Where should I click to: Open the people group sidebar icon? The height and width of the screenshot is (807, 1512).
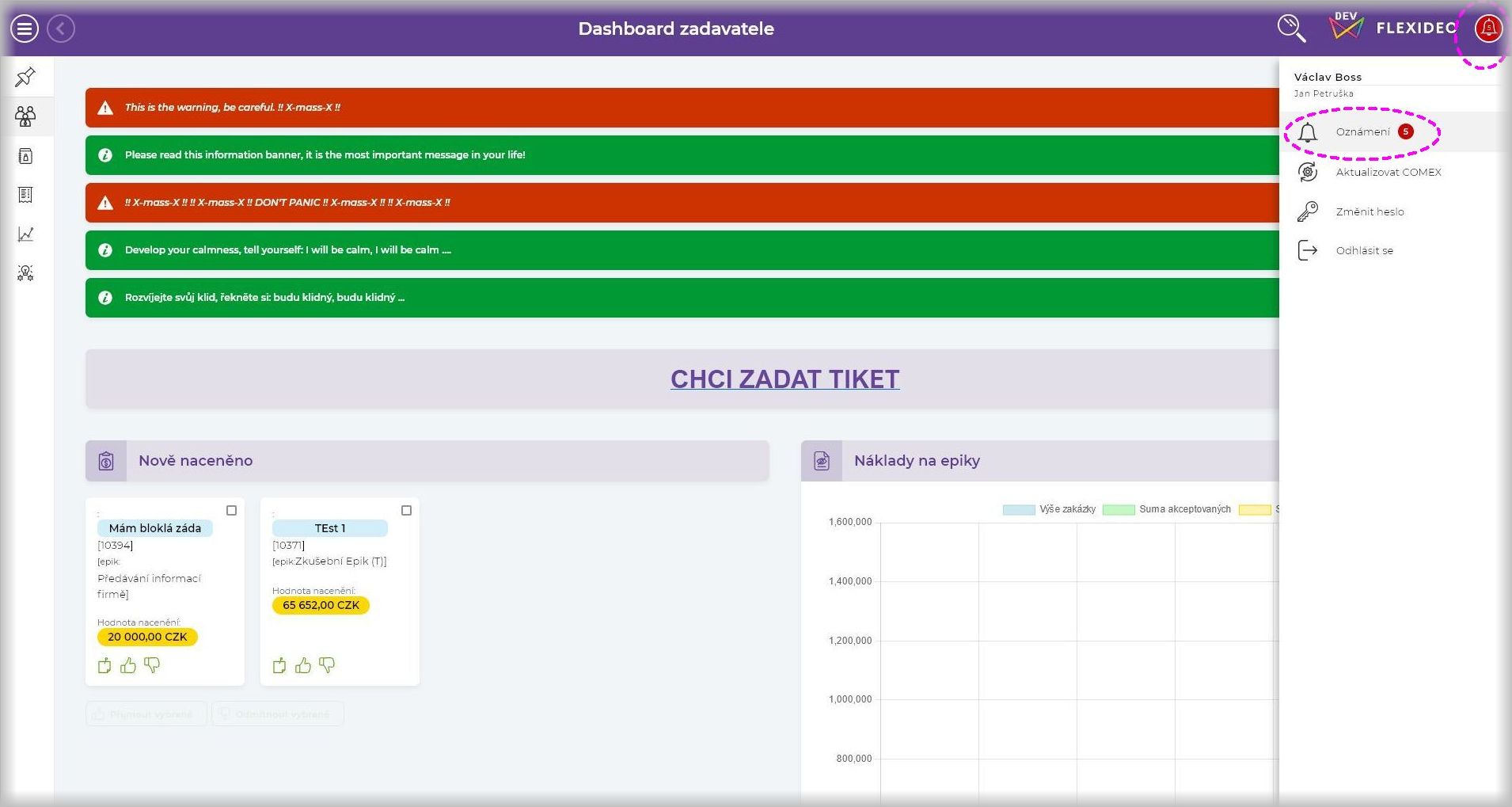[x=25, y=117]
